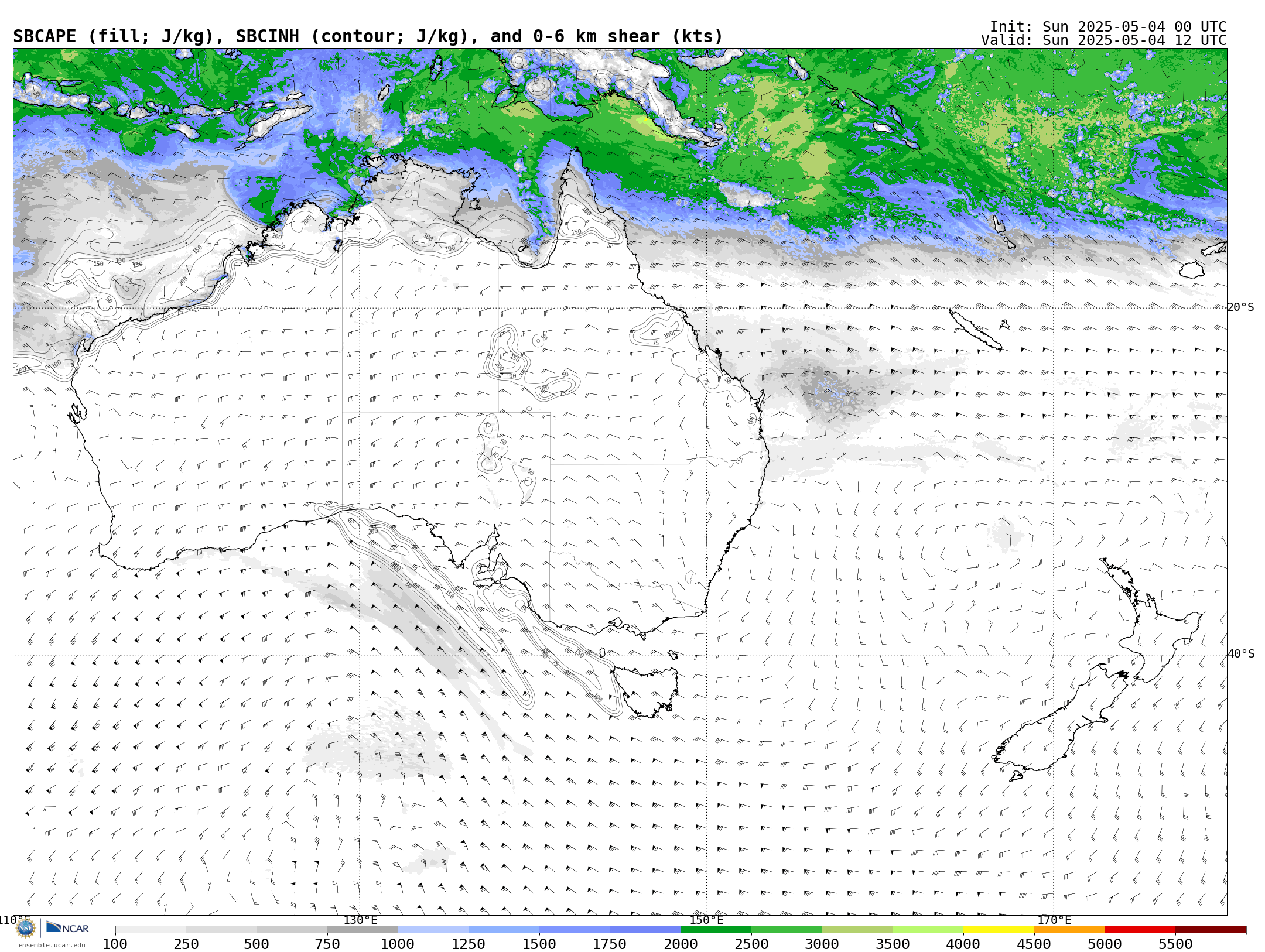
Task: Click the 3000 colorbar tick label
Action: (x=822, y=944)
